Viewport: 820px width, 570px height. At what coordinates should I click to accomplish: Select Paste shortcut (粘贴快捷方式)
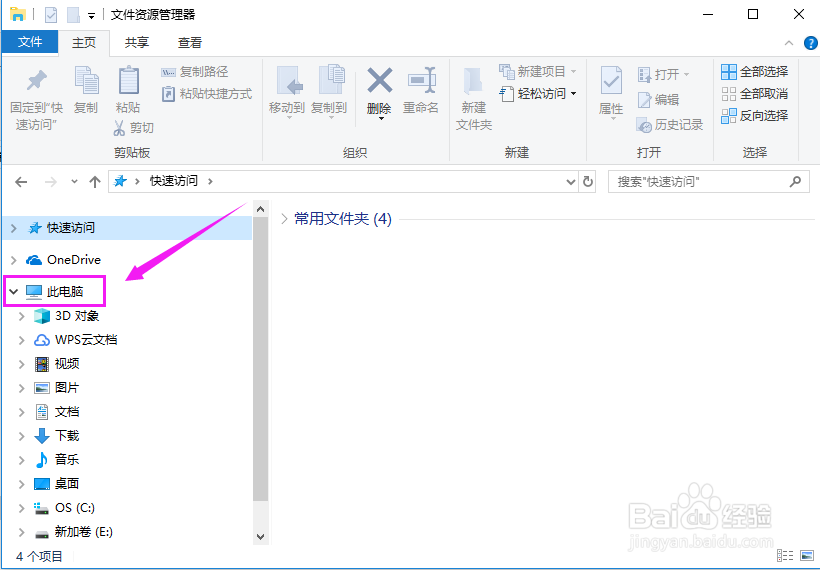[x=207, y=94]
